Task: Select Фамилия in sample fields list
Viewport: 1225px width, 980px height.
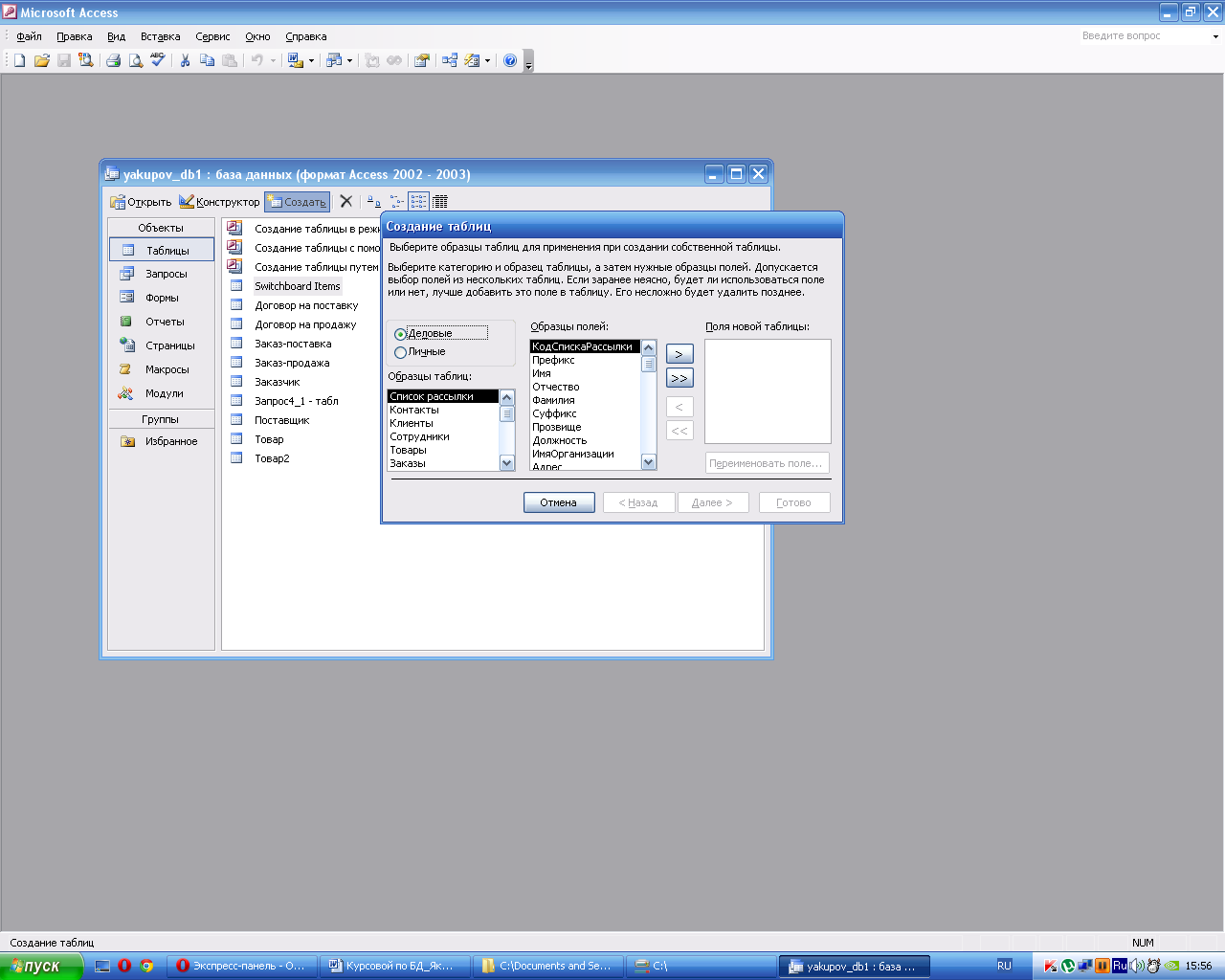Action: click(585, 400)
